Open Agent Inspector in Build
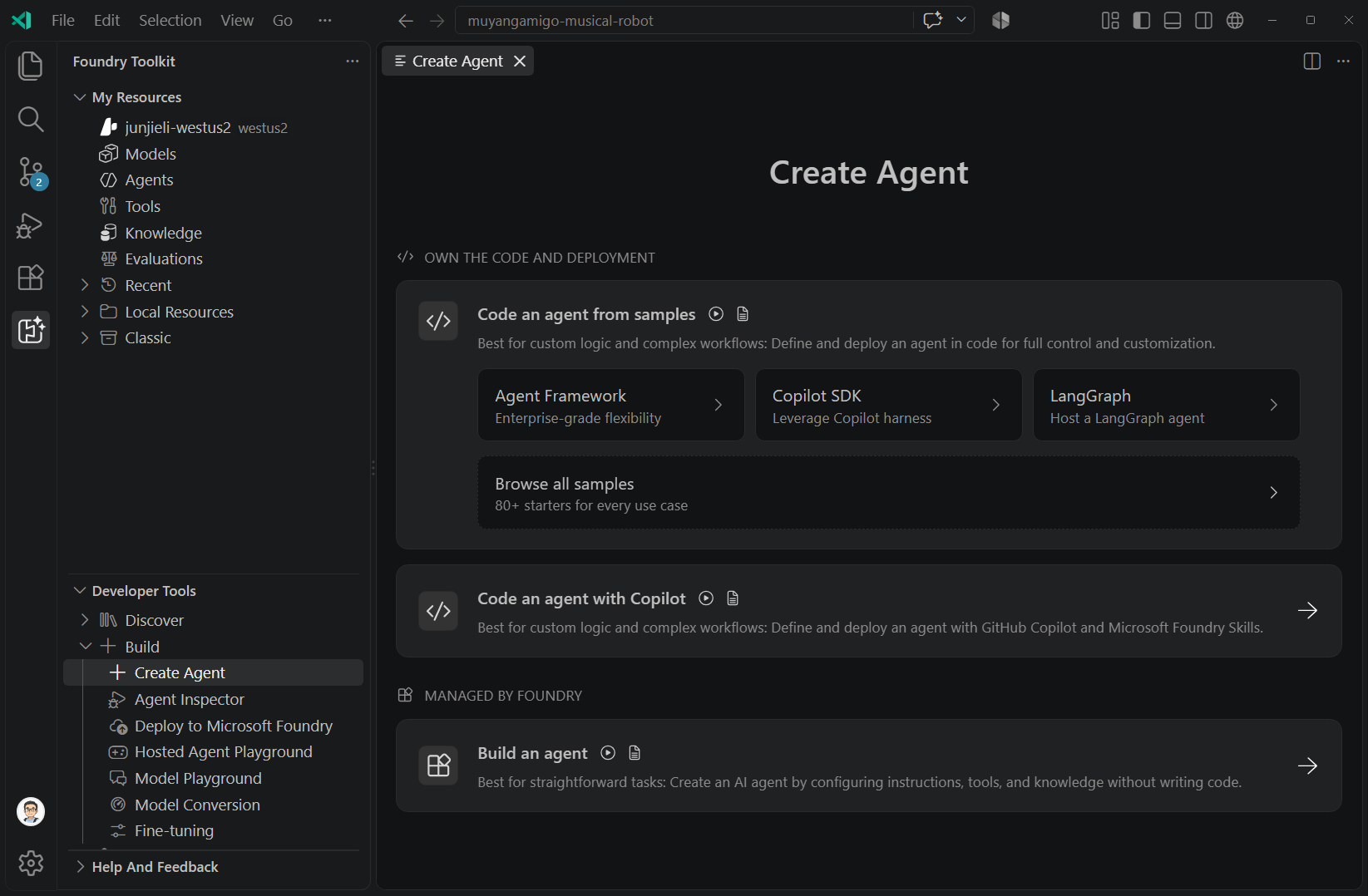 (214, 700)
